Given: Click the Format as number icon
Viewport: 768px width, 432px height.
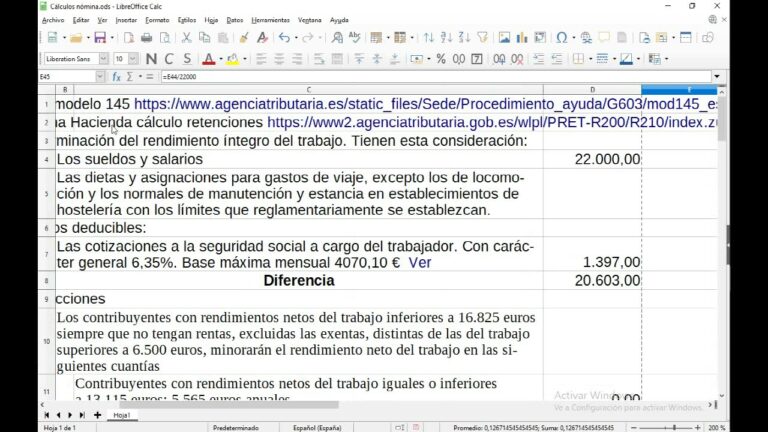Looking at the screenshot, I should click(459, 59).
